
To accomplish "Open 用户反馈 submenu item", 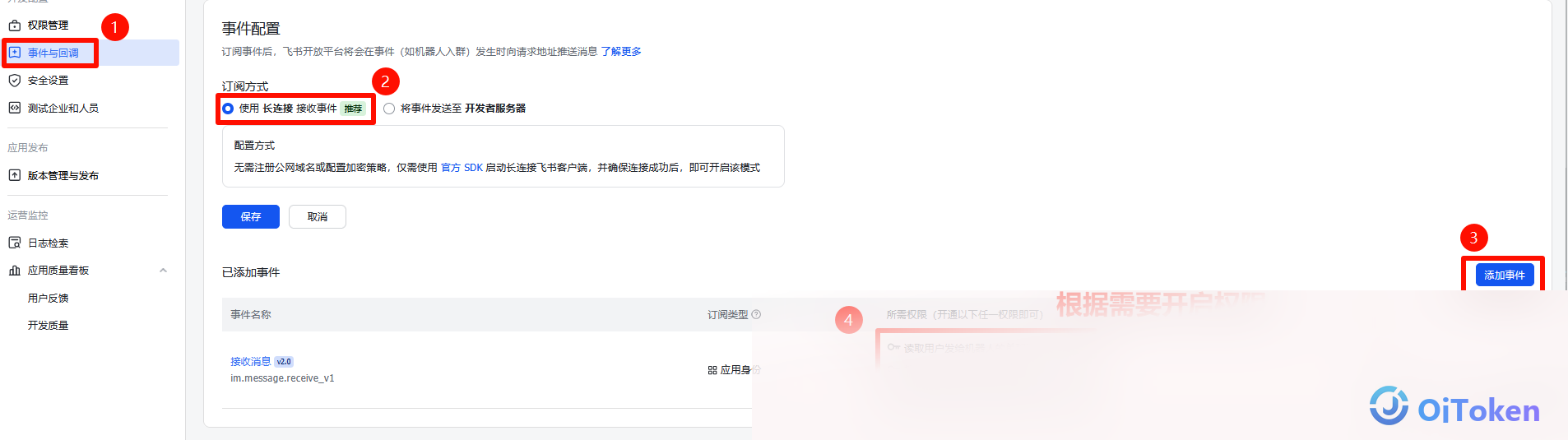I will pos(49,298).
